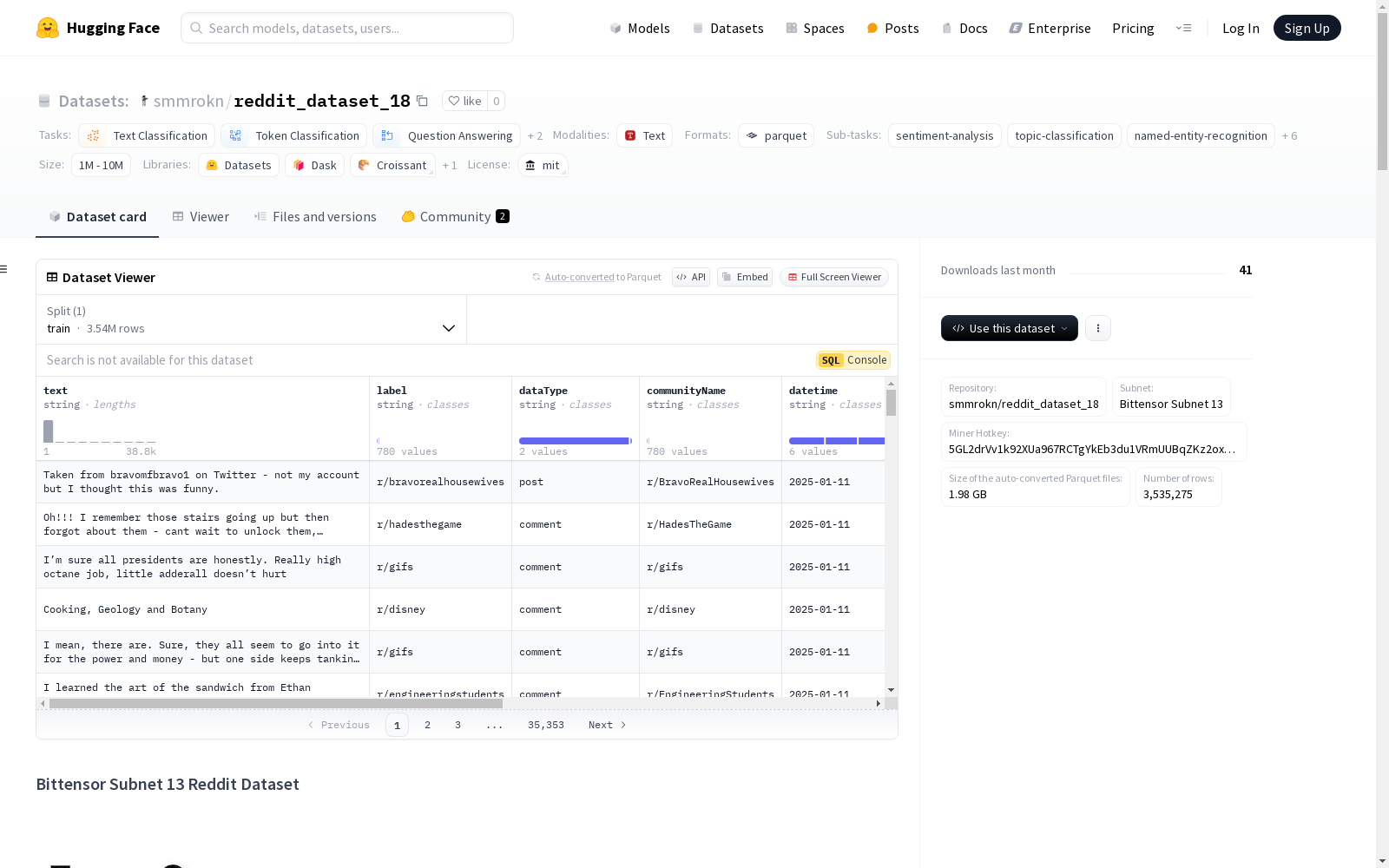The height and width of the screenshot is (868, 1389).
Task: Click the Log In link
Action: coord(1241,28)
